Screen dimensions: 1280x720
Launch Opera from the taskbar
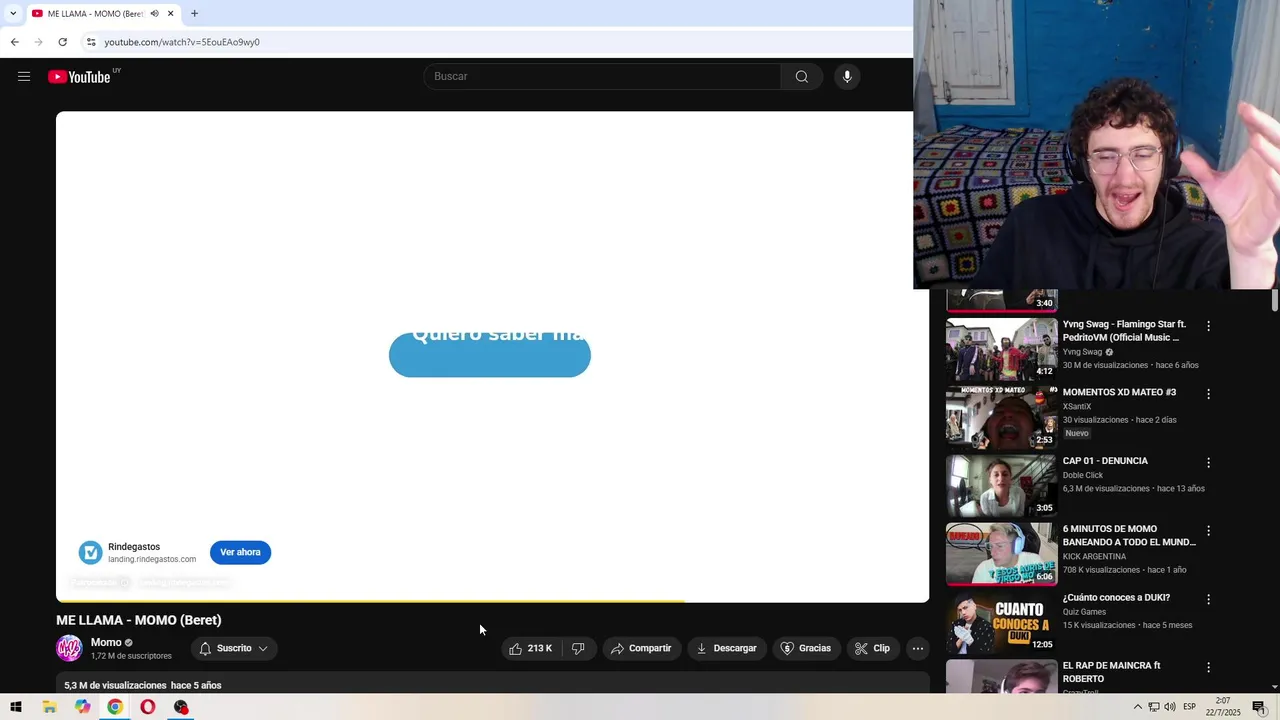148,707
